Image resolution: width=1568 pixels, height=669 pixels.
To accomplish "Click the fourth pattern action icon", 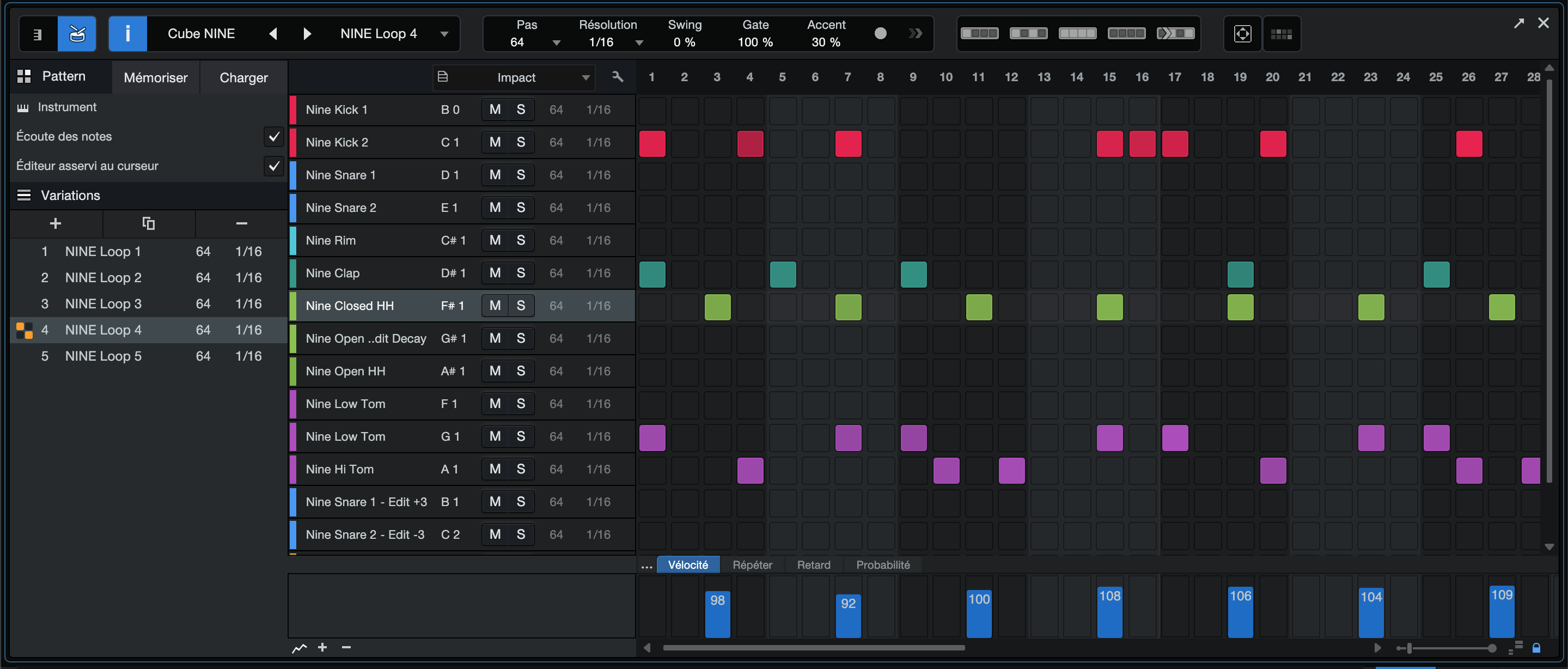I will tap(1126, 33).
